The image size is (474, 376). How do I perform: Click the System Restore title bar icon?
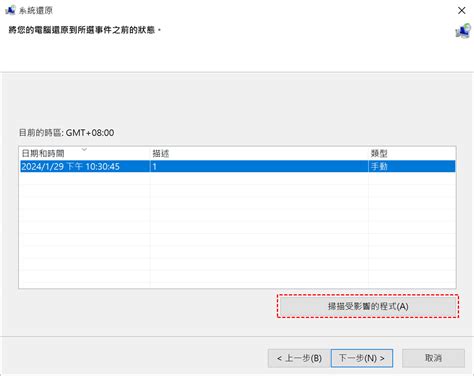click(x=10, y=10)
